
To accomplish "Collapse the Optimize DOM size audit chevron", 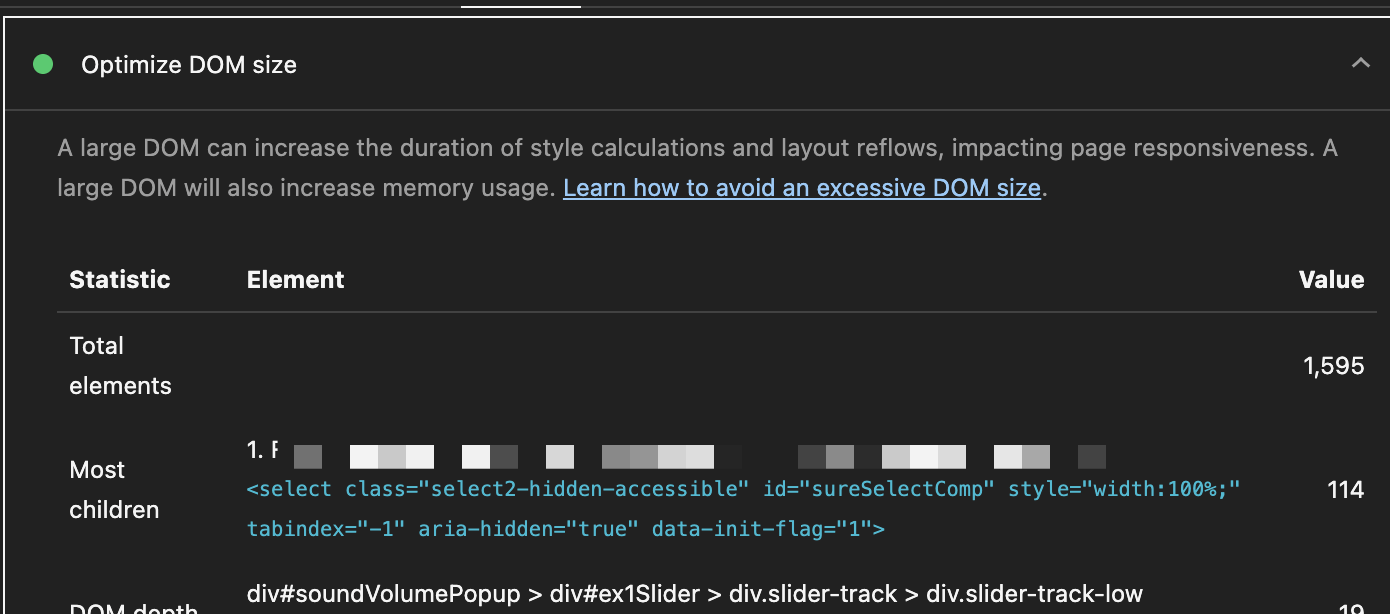I will (x=1360, y=64).
